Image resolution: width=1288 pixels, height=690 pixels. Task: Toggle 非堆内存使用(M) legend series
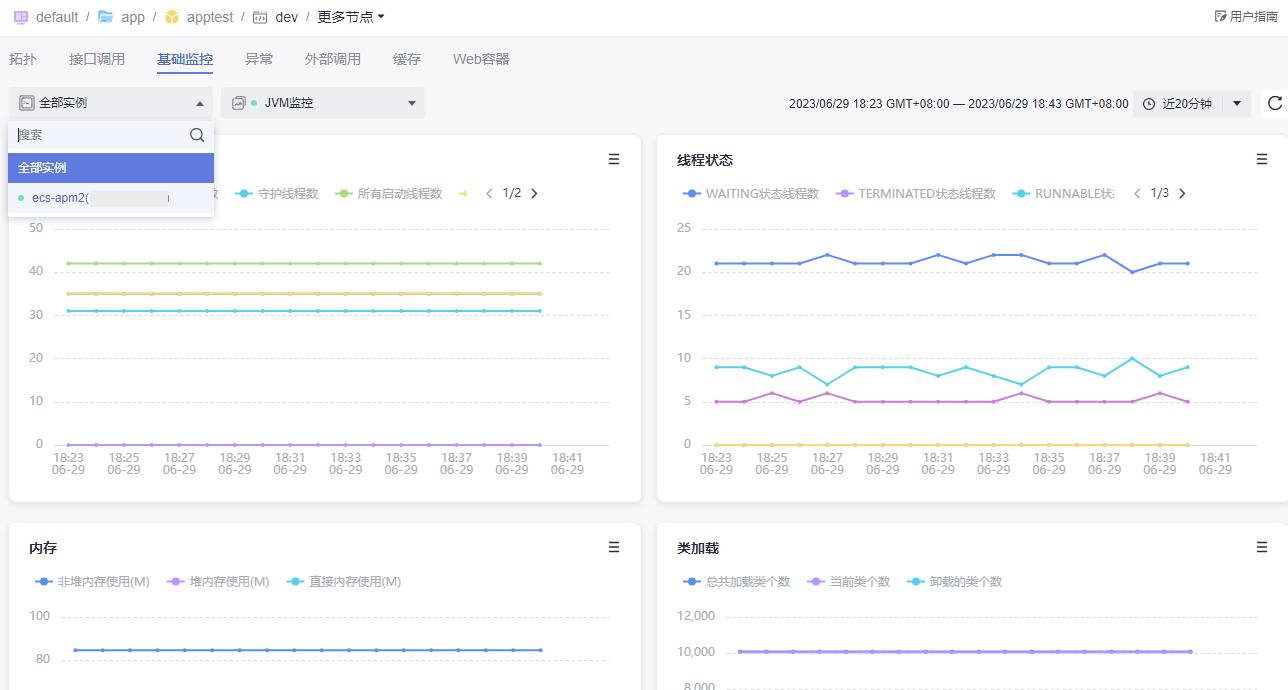click(x=92, y=582)
